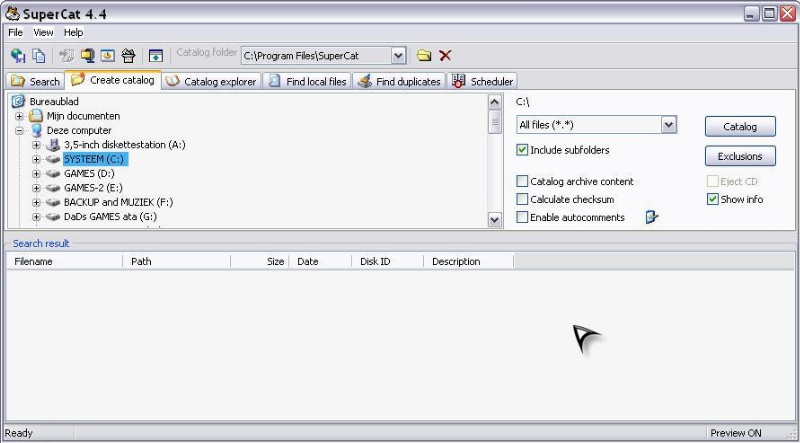This screenshot has width=800, height=443.
Task: Click the folder tree scrollbar thumb
Action: point(494,121)
